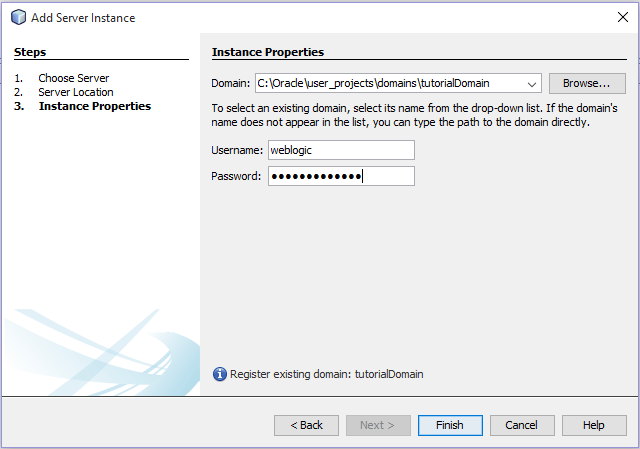Select step 1 Choose Server
640x449 pixels.
73,78
